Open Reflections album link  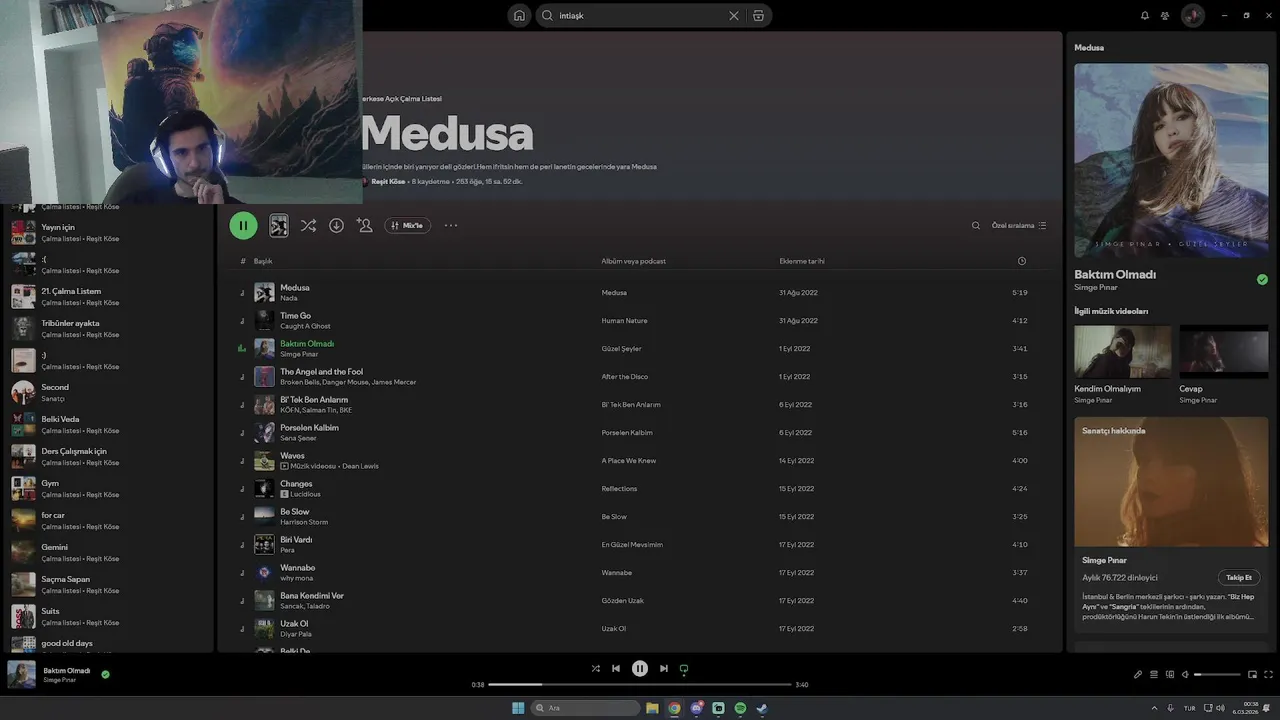click(x=619, y=489)
